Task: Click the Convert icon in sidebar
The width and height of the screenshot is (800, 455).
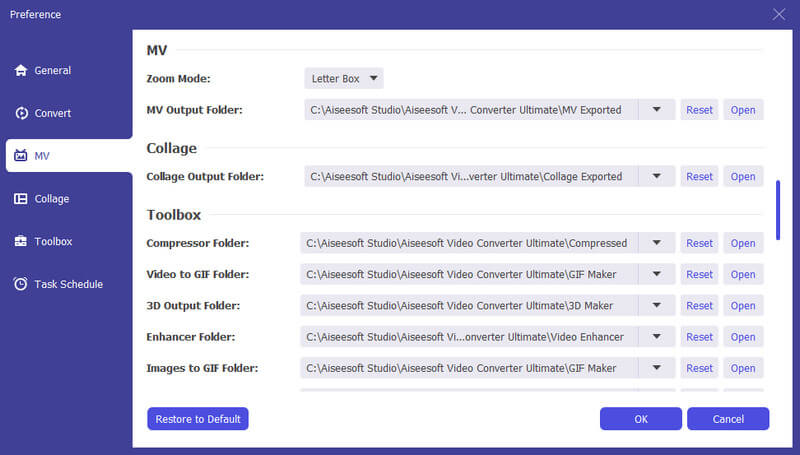Action: tap(21, 113)
